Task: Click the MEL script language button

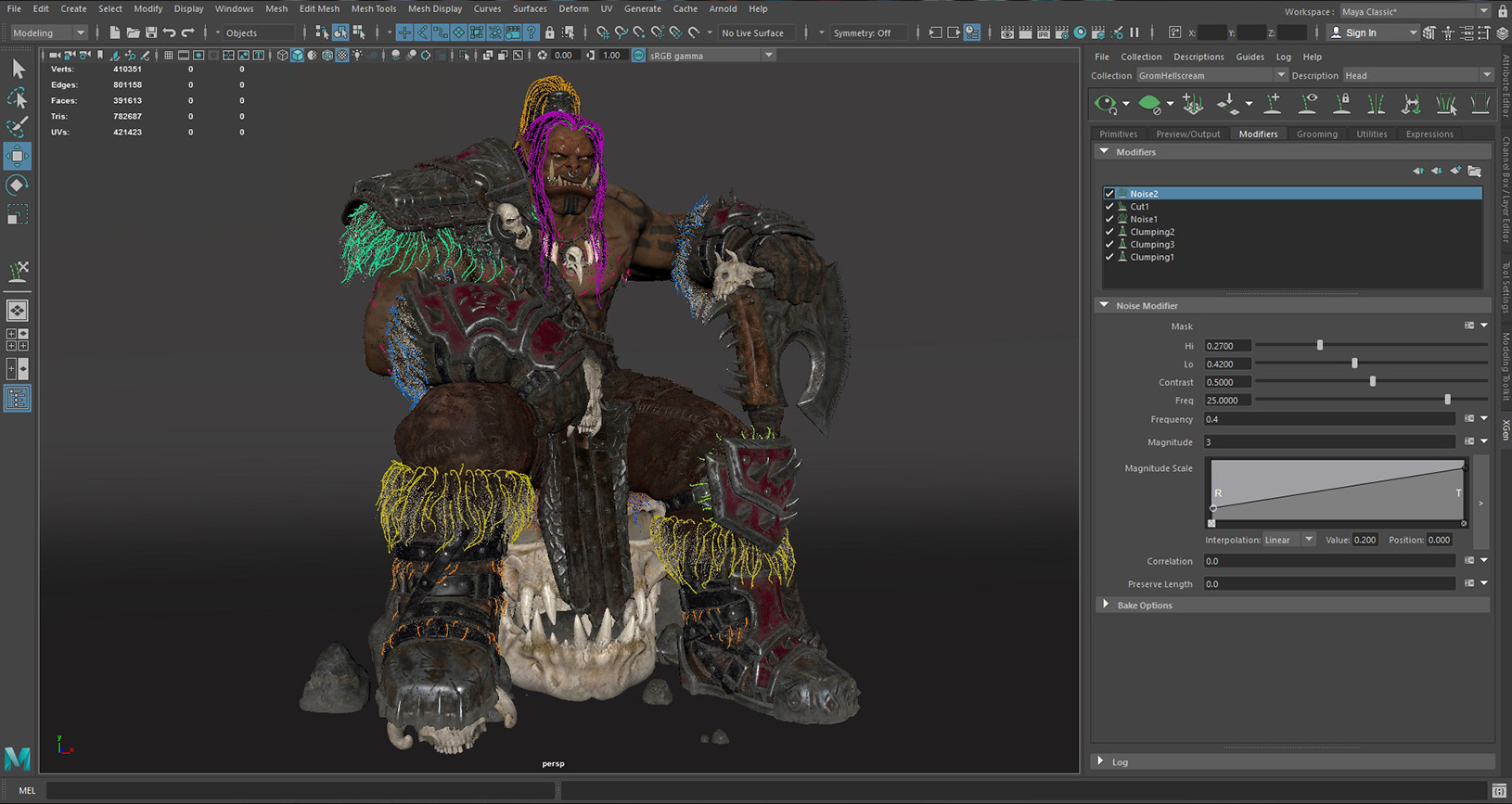Action: [x=27, y=790]
